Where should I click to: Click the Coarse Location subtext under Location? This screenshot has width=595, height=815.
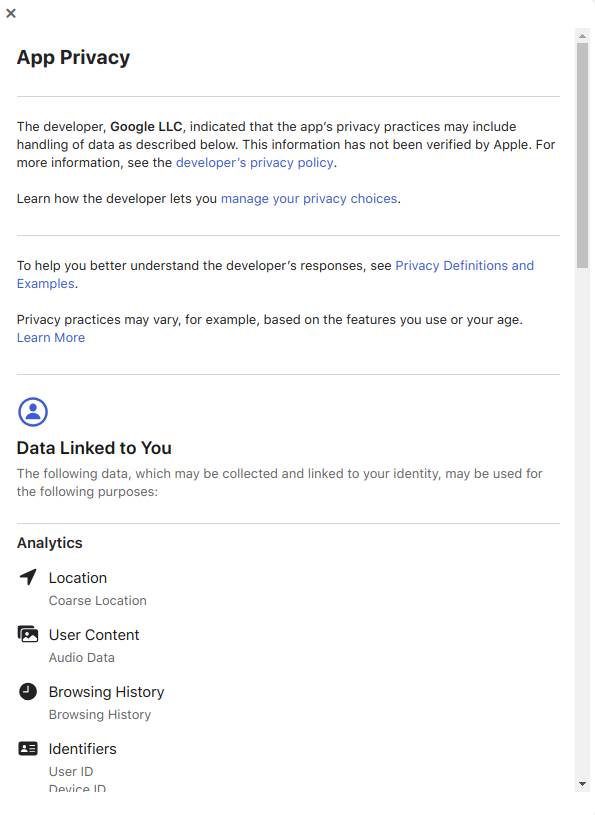tap(97, 600)
